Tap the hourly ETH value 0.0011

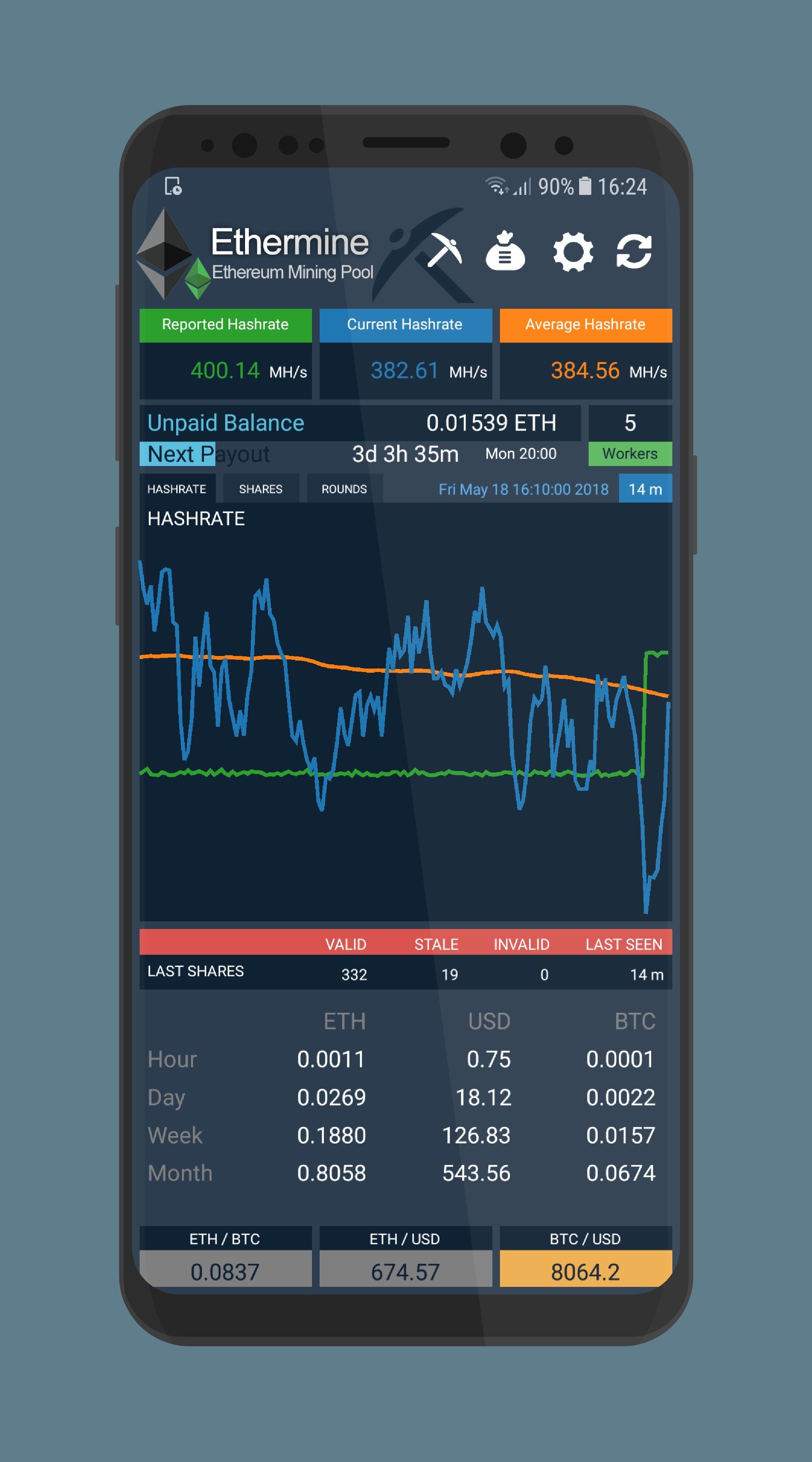pos(331,1059)
